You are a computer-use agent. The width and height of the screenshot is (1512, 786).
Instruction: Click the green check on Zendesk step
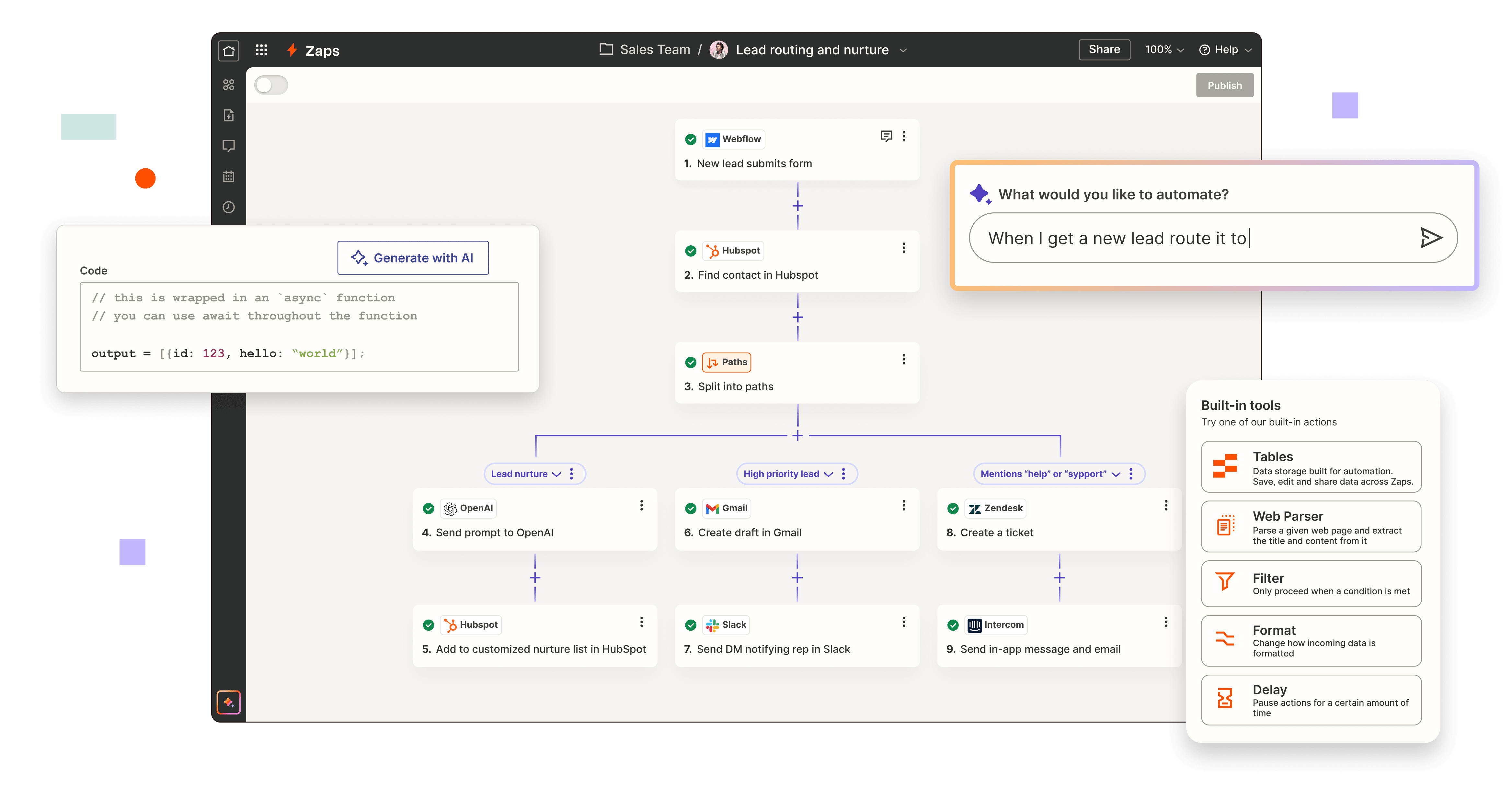953,509
